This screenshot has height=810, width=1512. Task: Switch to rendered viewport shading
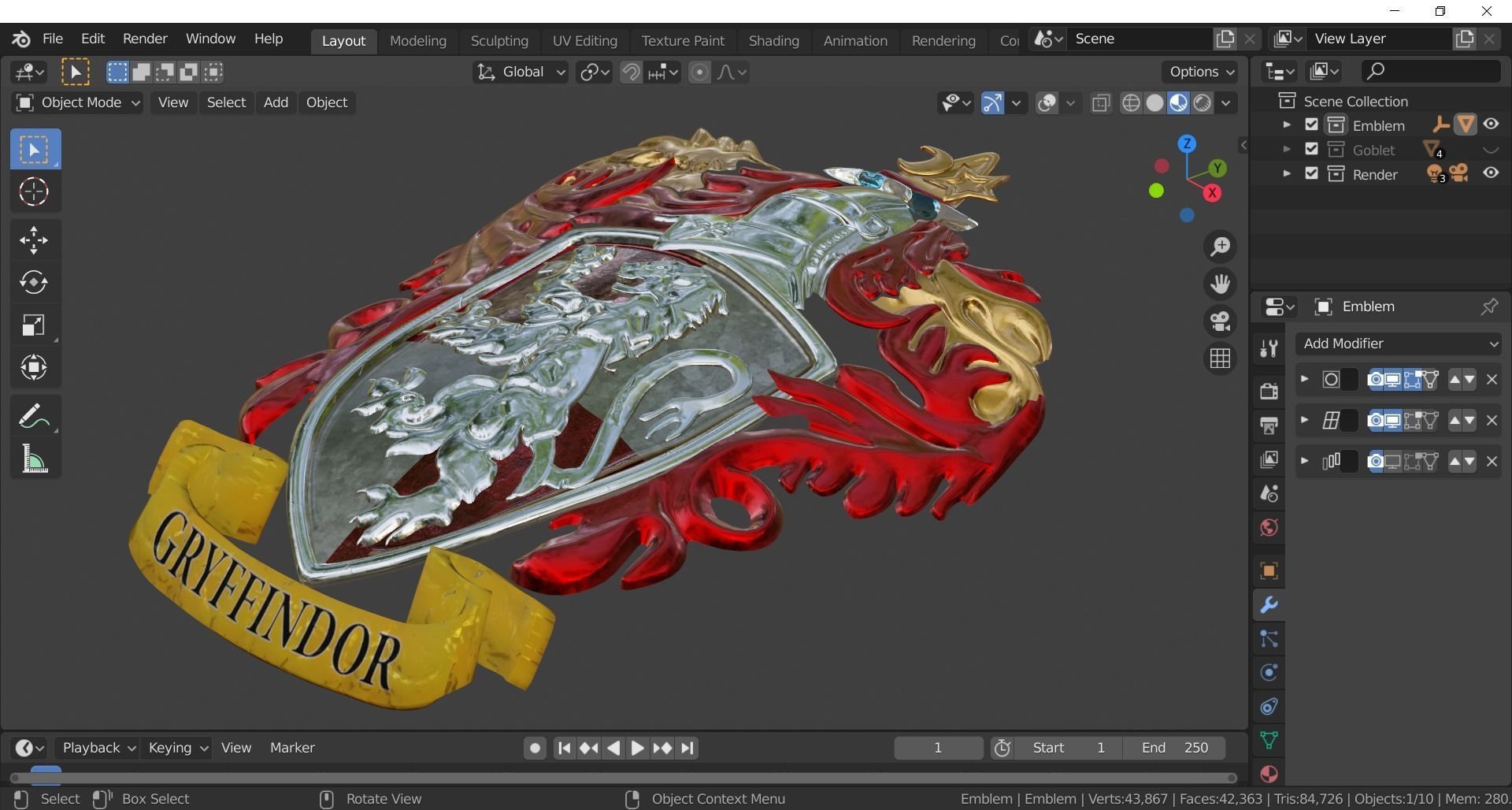point(1202,103)
